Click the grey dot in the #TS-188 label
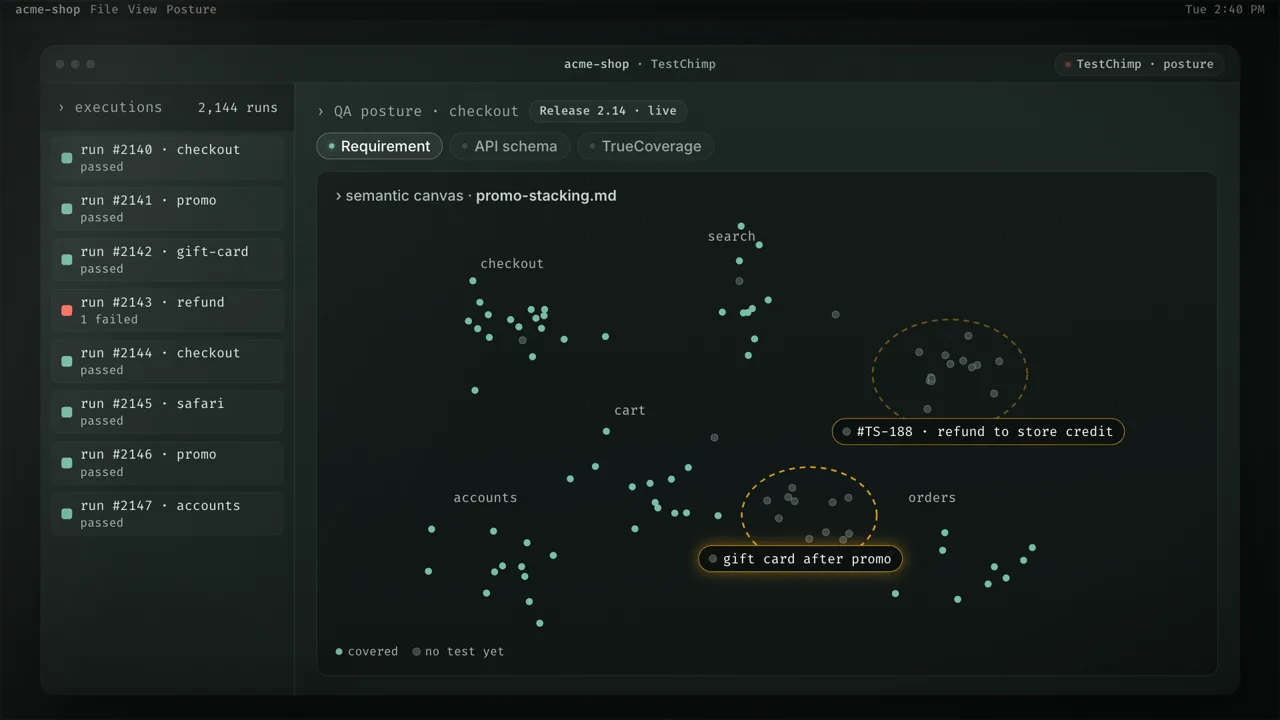Viewport: 1280px width, 720px height. 847,432
